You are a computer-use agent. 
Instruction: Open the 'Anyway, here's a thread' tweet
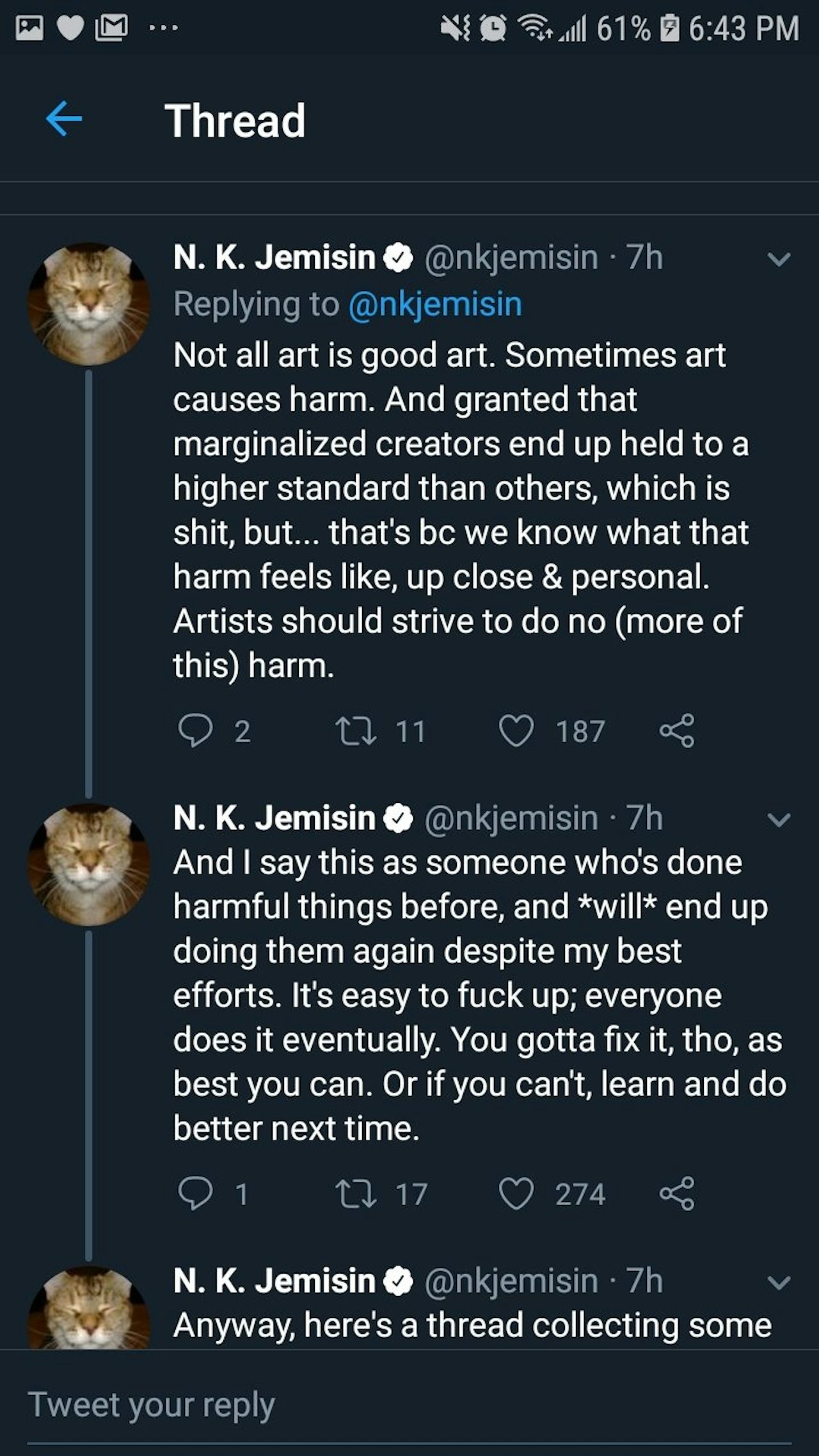472,1324
